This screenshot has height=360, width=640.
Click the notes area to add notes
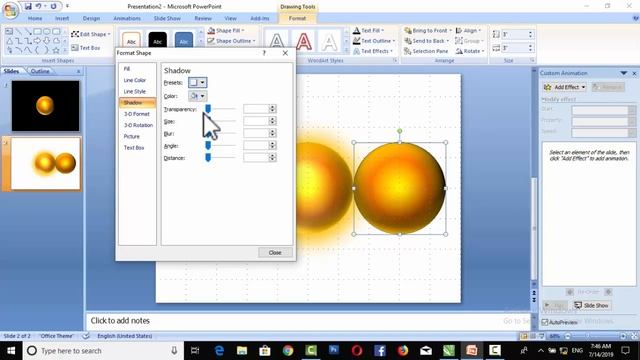(309, 321)
